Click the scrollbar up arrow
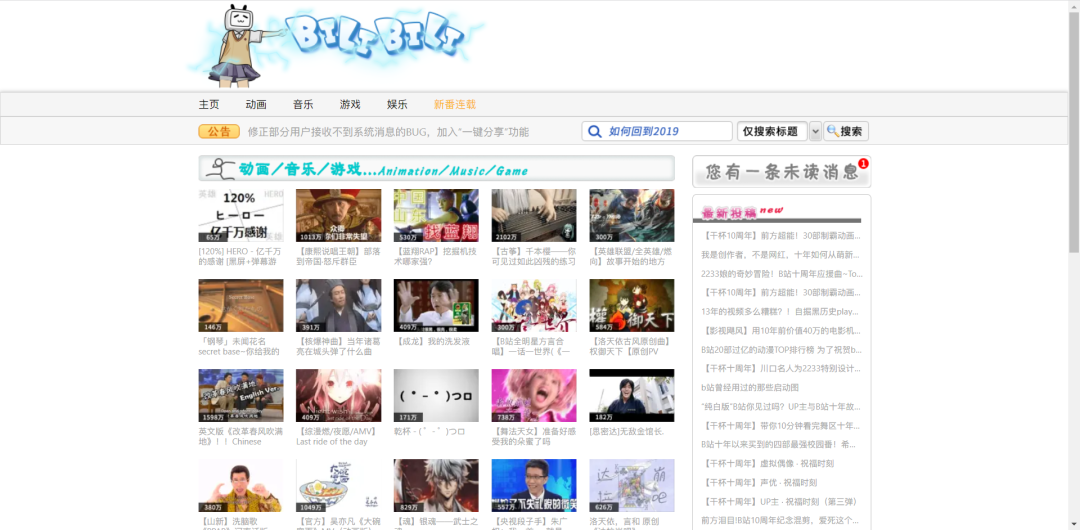The width and height of the screenshot is (1080, 530). click(1074, 6)
